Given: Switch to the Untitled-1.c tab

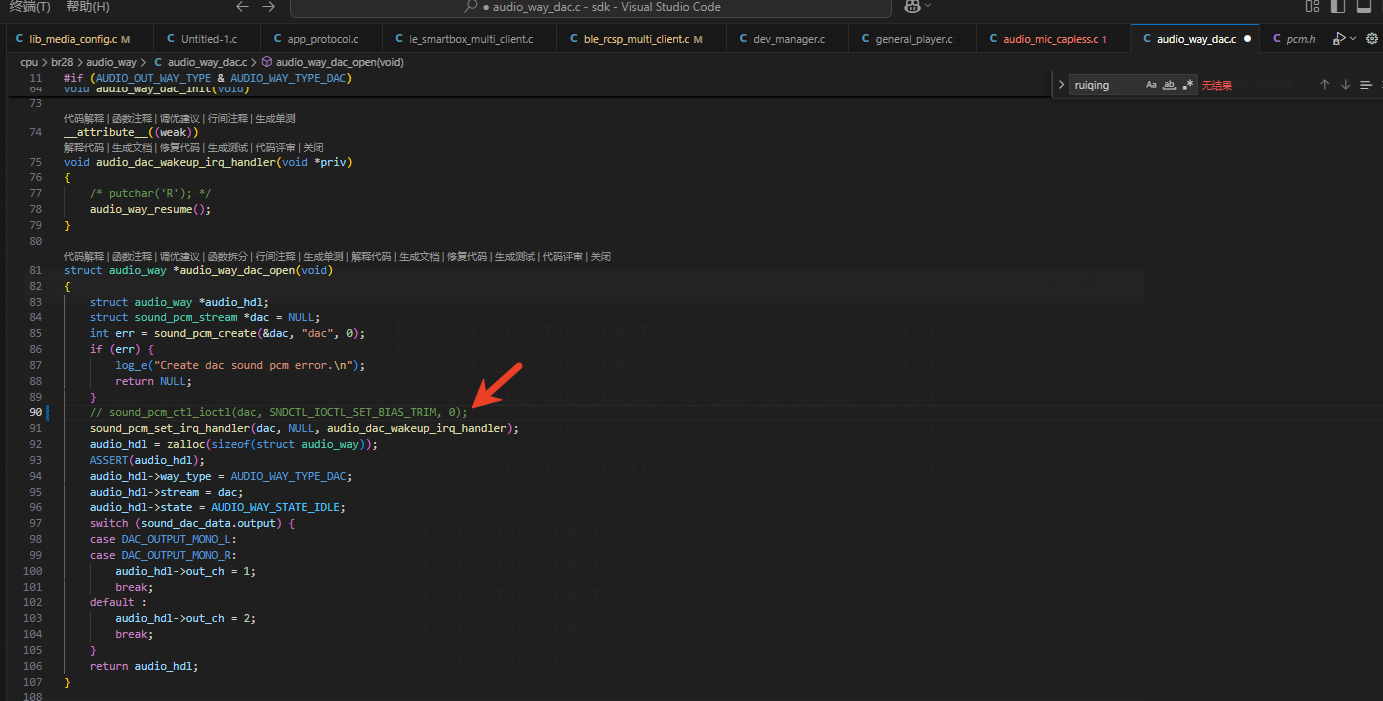Looking at the screenshot, I should click(x=207, y=39).
